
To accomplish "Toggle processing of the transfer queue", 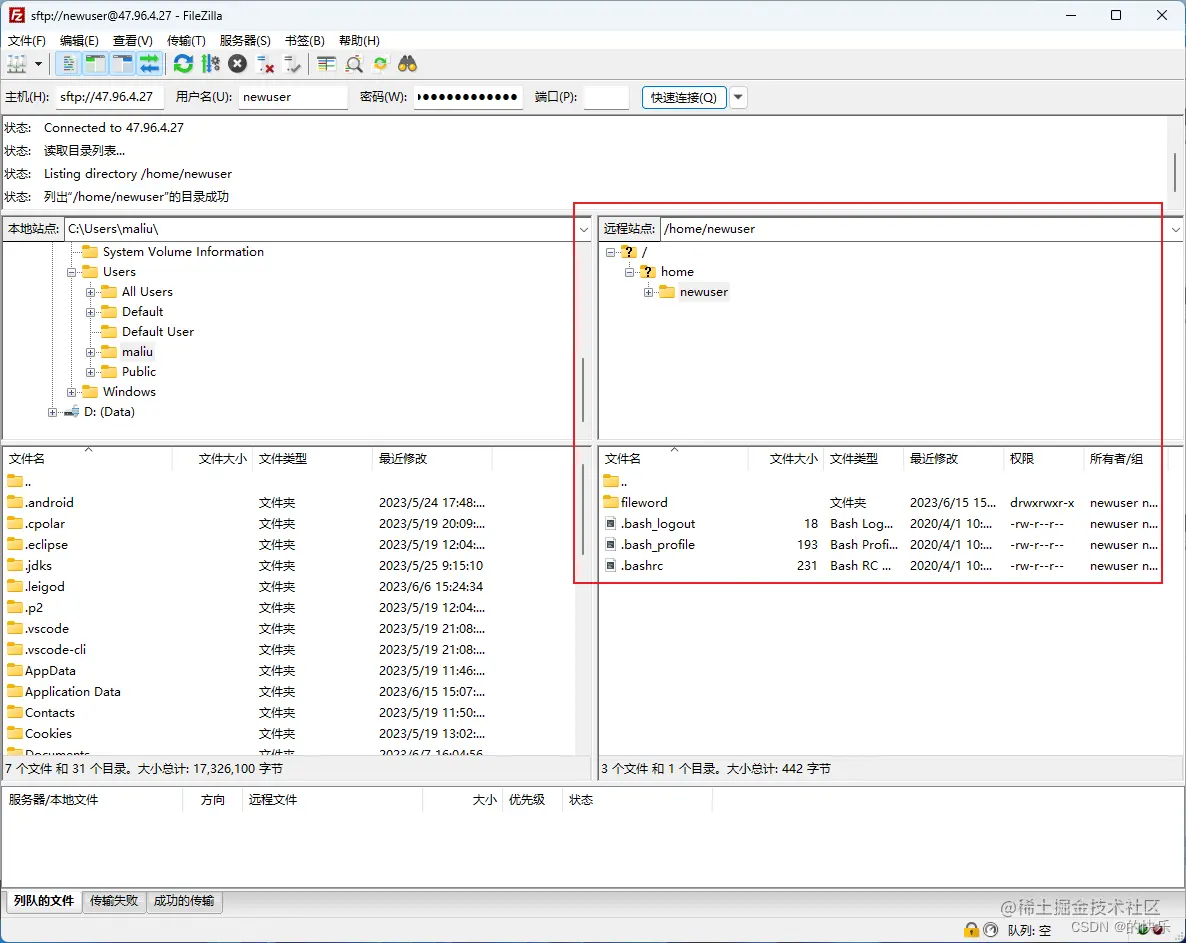I will click(210, 64).
